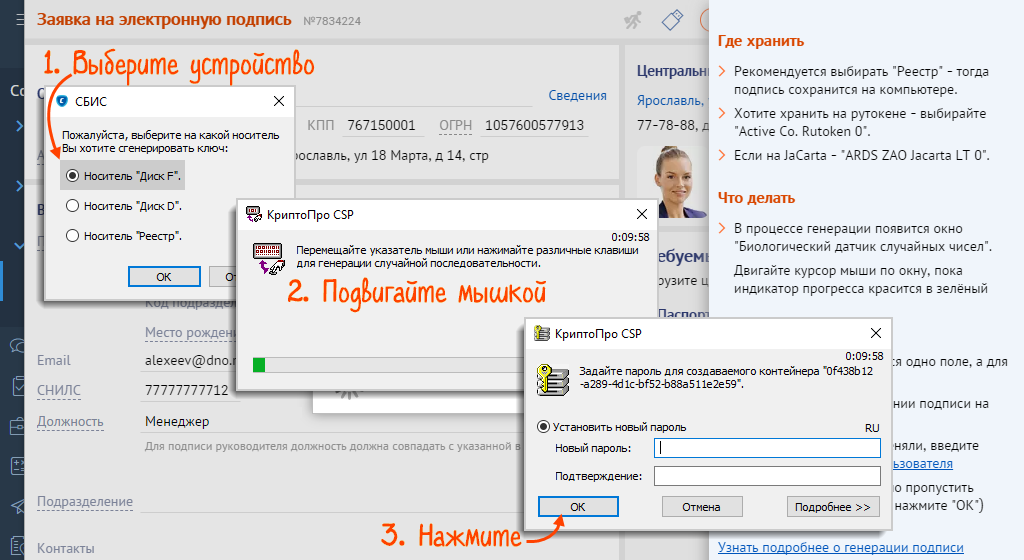Click the КриптоПро CSP icon in the random generation window
Image resolution: width=1024 pixels, height=560 pixels.
(x=253, y=214)
